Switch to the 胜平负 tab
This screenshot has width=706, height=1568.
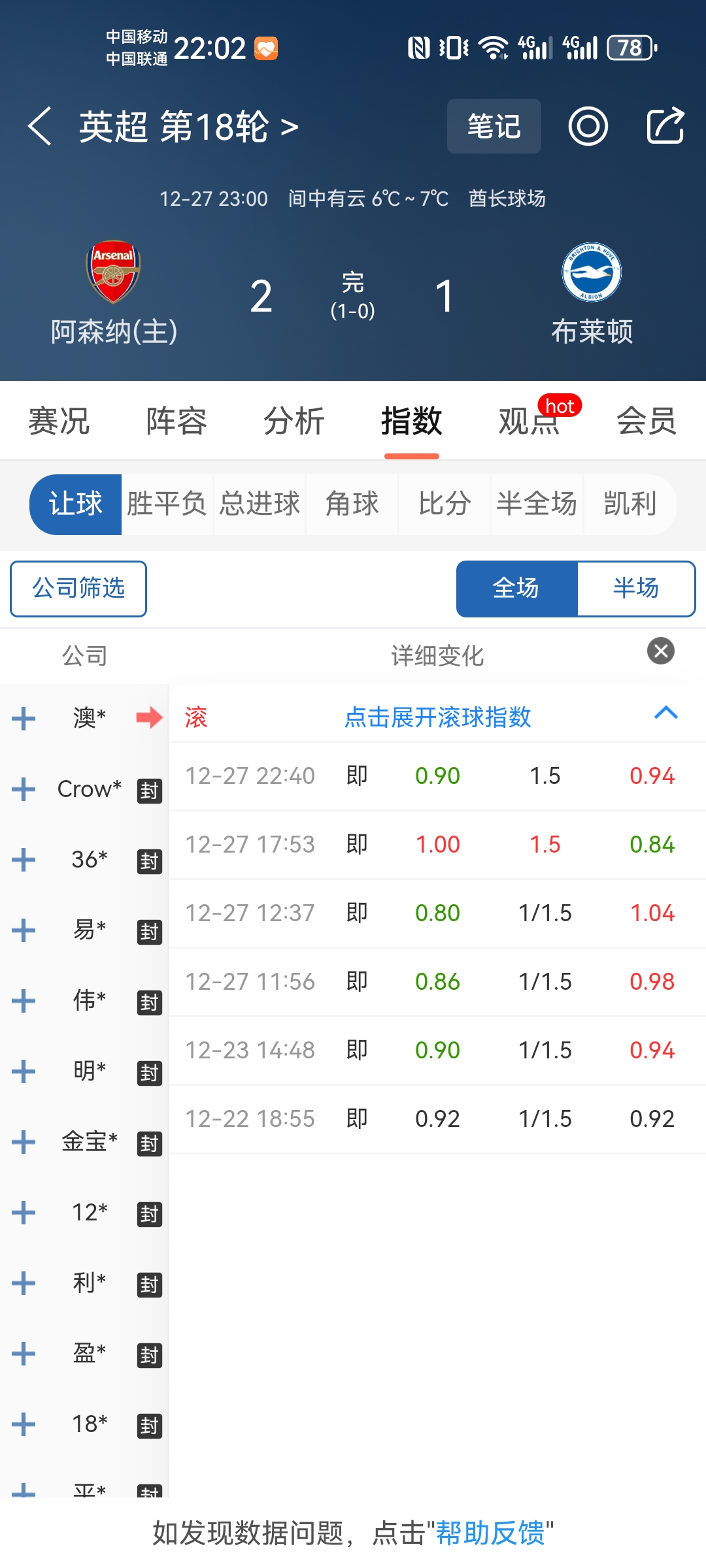pyautogui.click(x=167, y=504)
